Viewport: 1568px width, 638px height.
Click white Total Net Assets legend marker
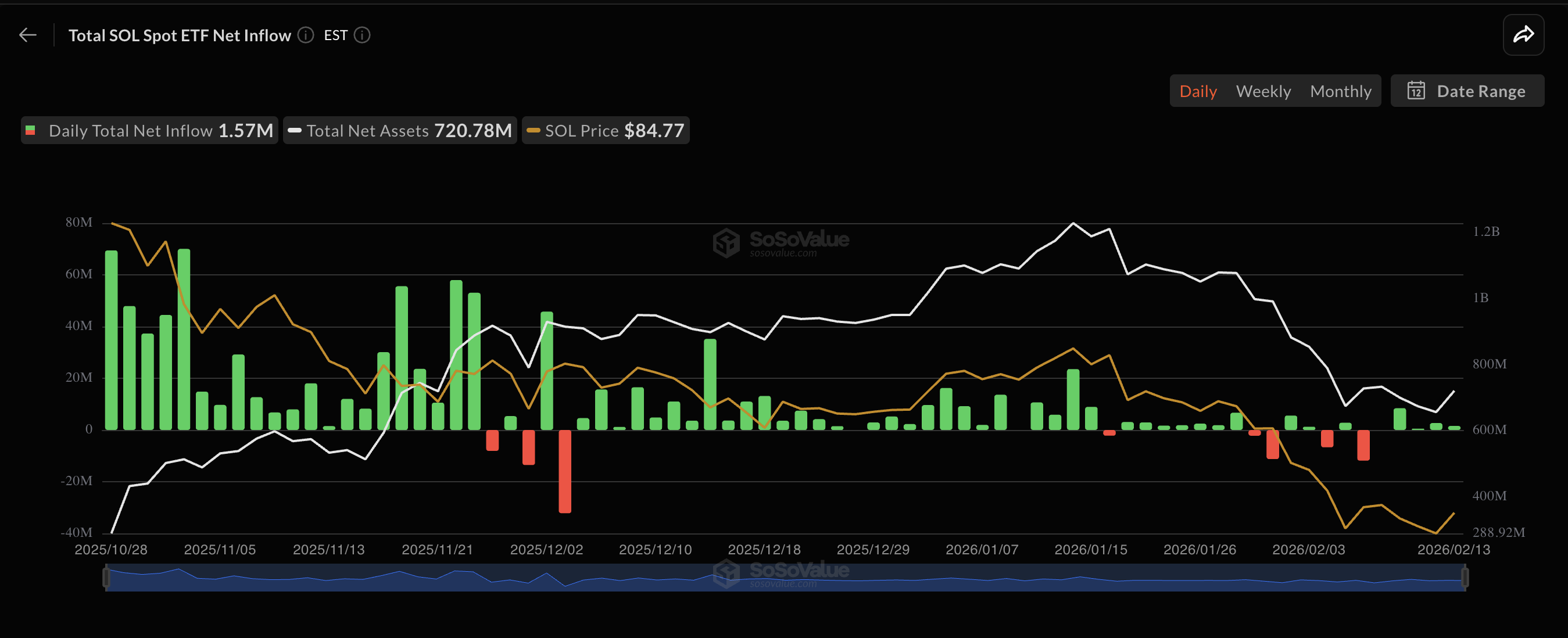tap(295, 130)
